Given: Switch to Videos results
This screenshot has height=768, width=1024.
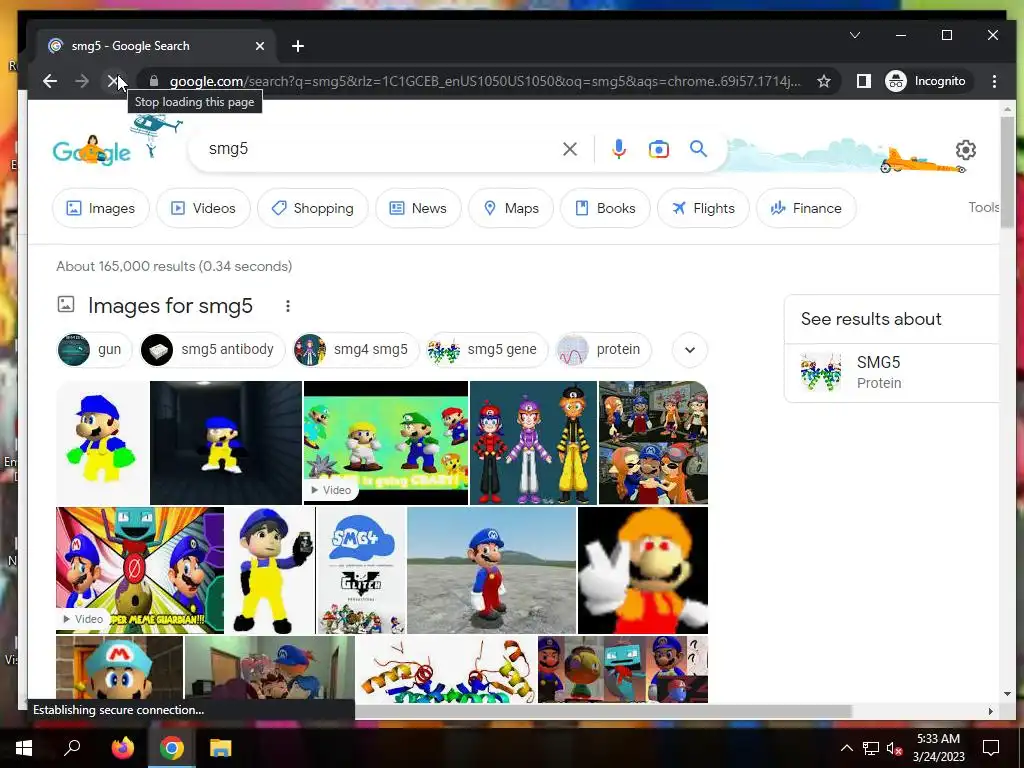Looking at the screenshot, I should click(203, 208).
